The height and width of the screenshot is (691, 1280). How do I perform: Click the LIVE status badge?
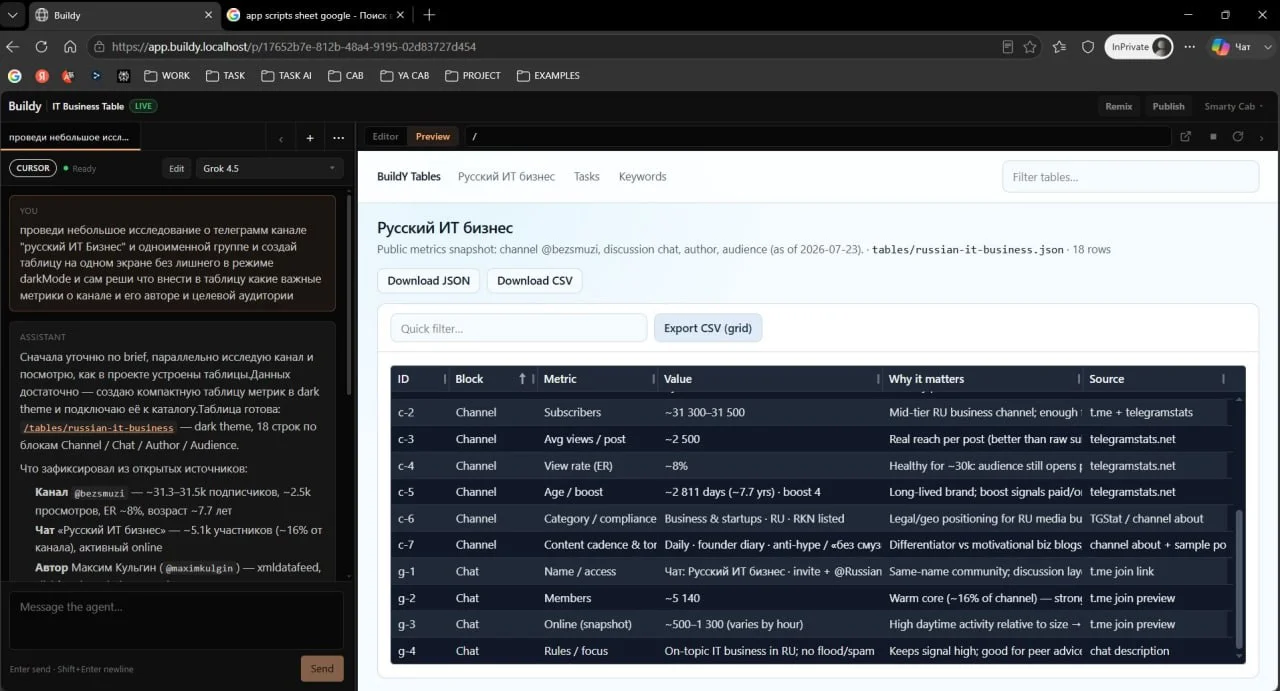144,106
